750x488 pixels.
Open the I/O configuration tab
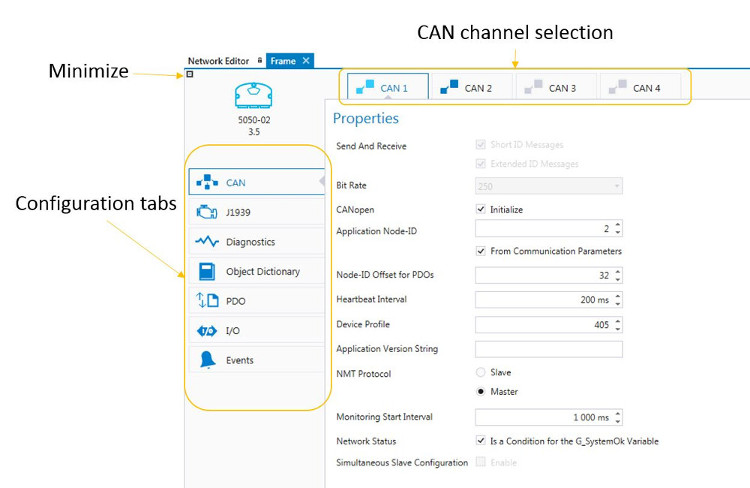pyautogui.click(x=256, y=331)
